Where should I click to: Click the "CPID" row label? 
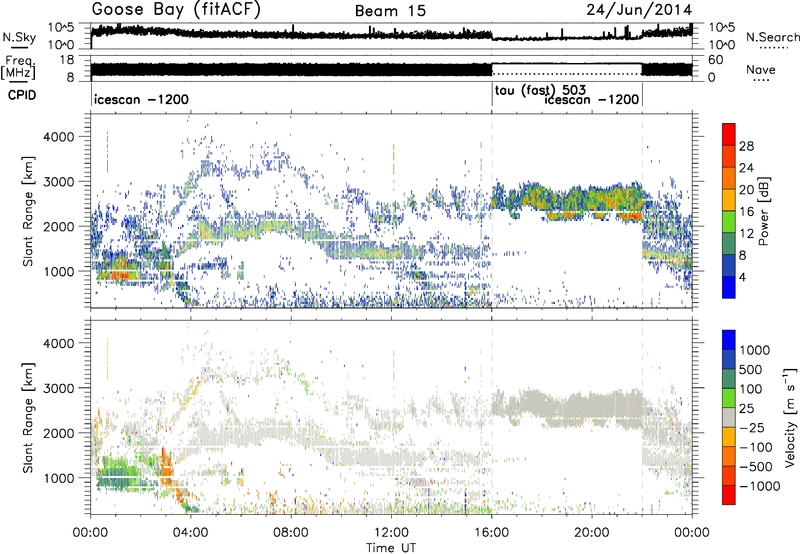tap(22, 95)
